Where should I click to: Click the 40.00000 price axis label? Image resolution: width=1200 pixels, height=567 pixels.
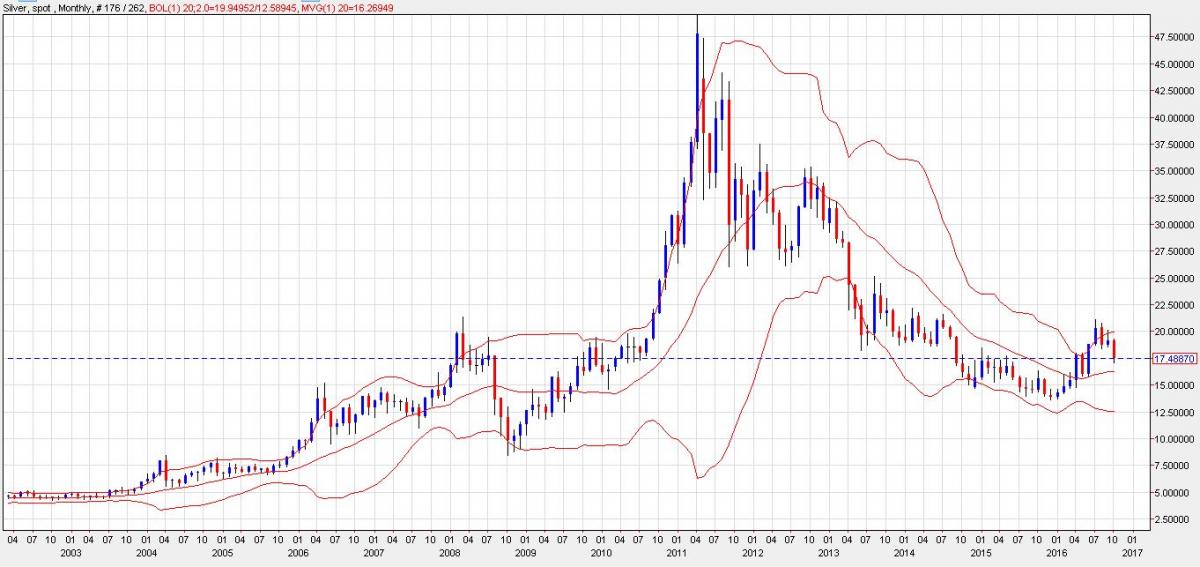point(1172,118)
